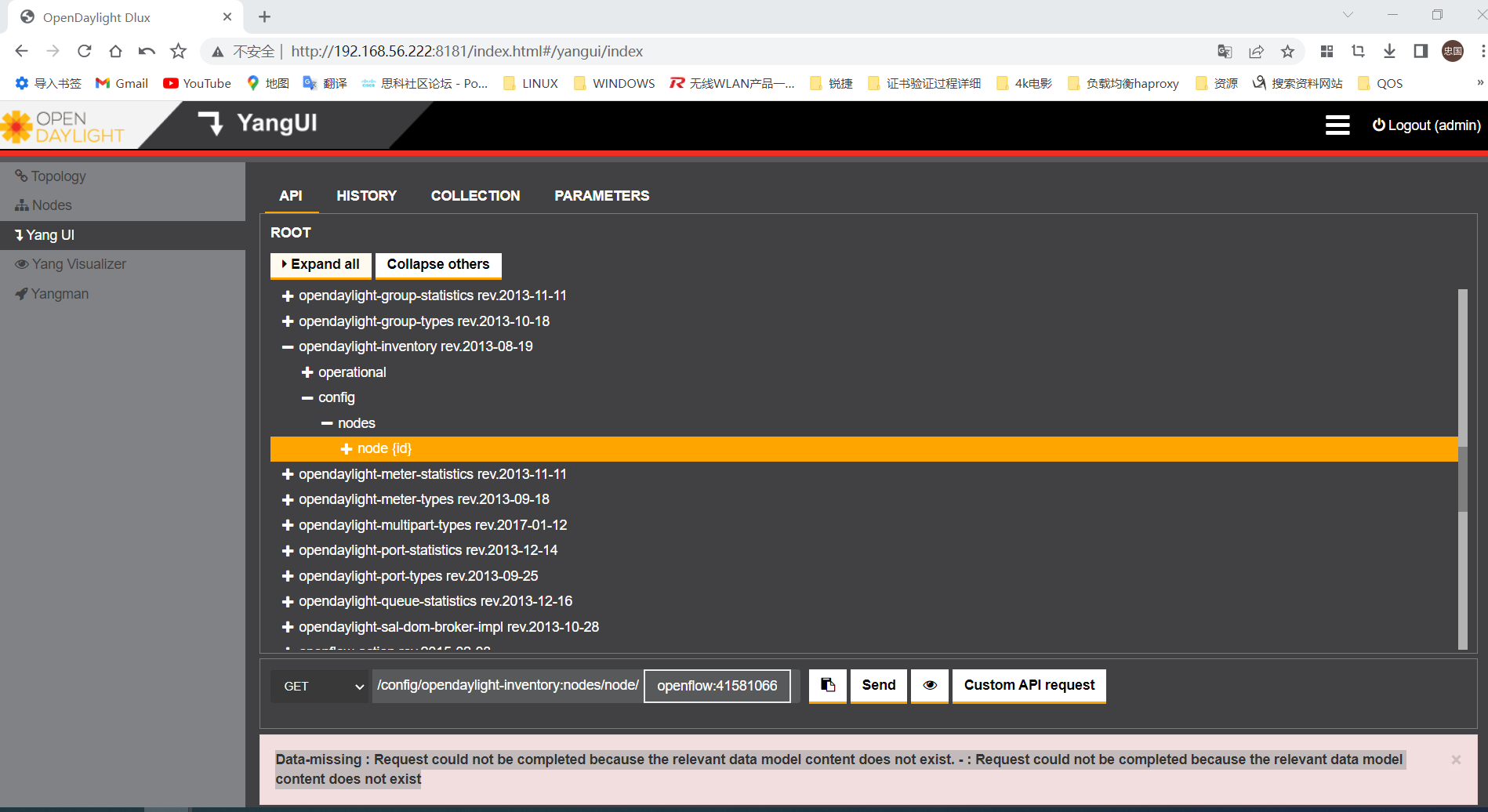This screenshot has width=1488, height=812.
Task: Switch to the COLLECTION tab
Action: click(476, 196)
